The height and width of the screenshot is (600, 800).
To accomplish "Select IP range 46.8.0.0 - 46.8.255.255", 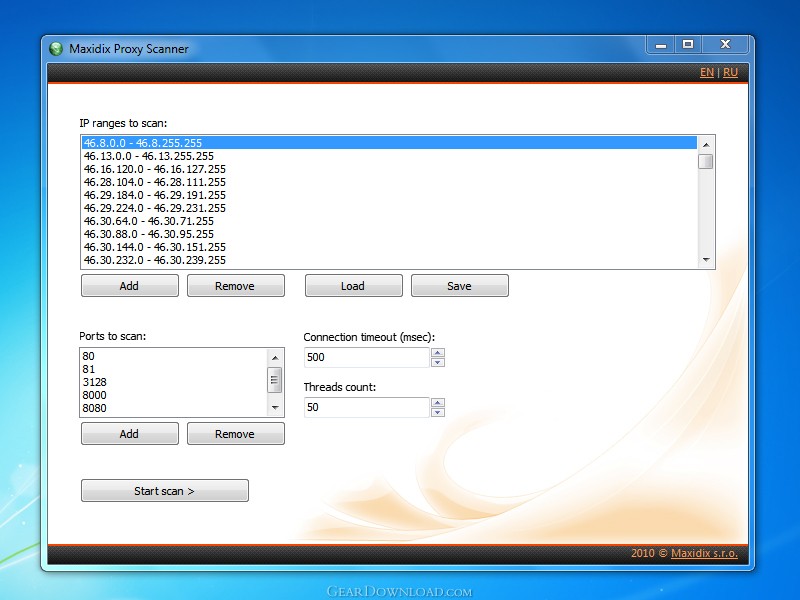I will coord(389,143).
